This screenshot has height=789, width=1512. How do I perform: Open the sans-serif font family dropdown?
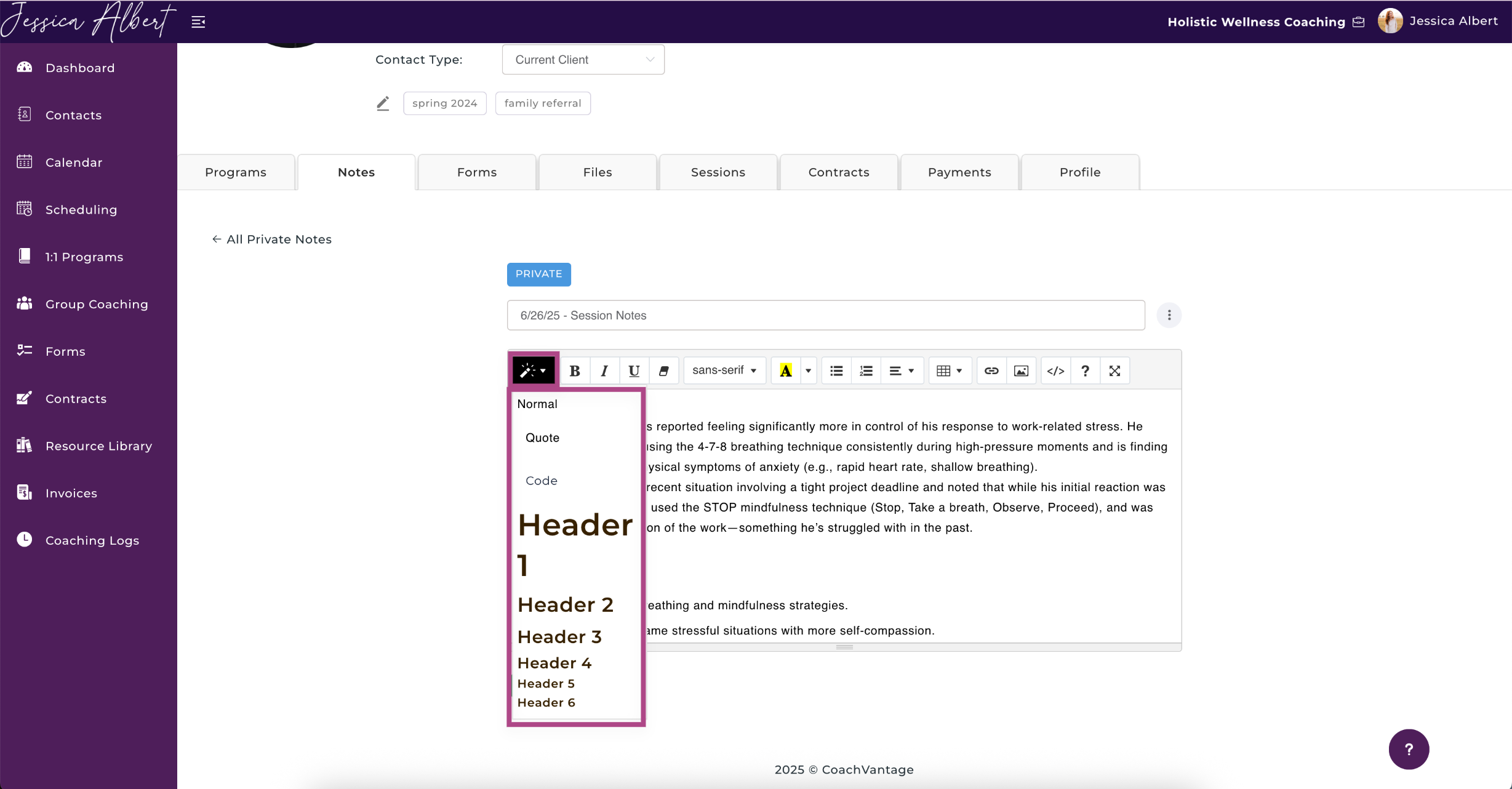[724, 370]
